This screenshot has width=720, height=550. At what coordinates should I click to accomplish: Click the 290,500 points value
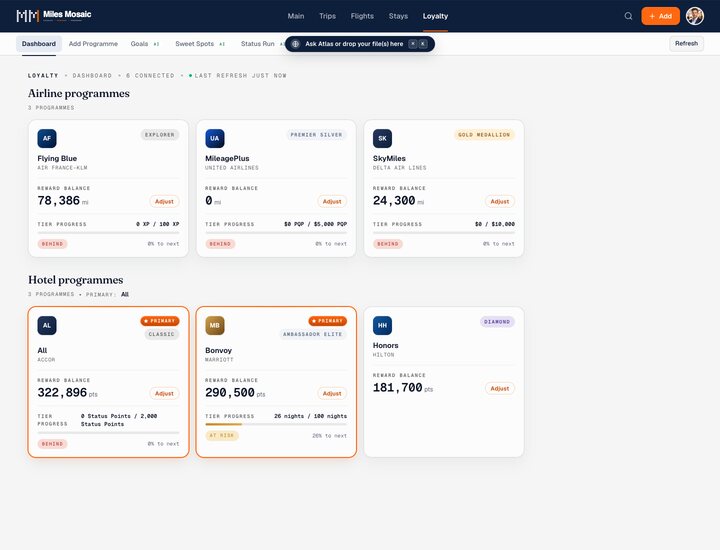[230, 393]
